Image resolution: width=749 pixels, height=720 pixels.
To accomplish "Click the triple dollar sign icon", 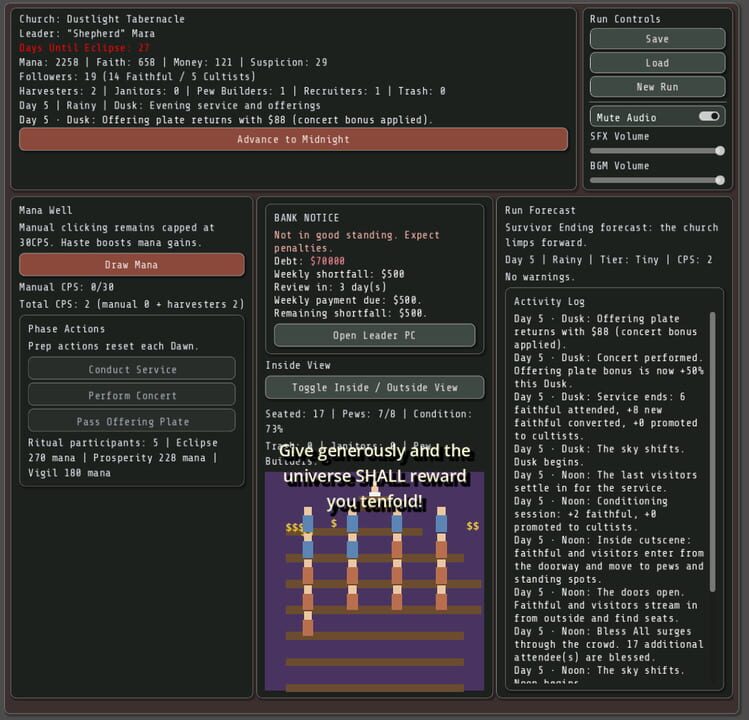I will point(294,527).
